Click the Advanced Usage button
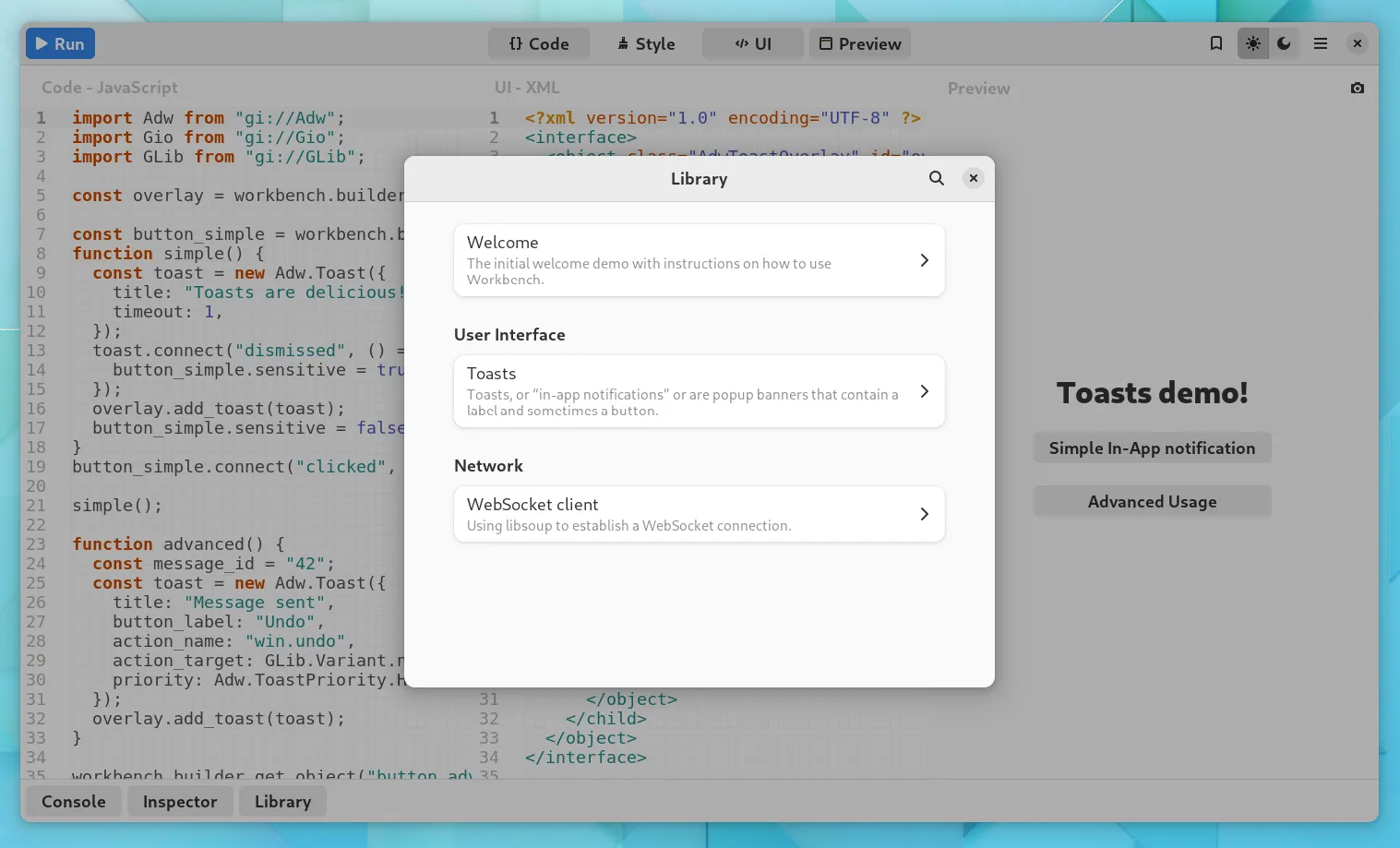 point(1152,502)
